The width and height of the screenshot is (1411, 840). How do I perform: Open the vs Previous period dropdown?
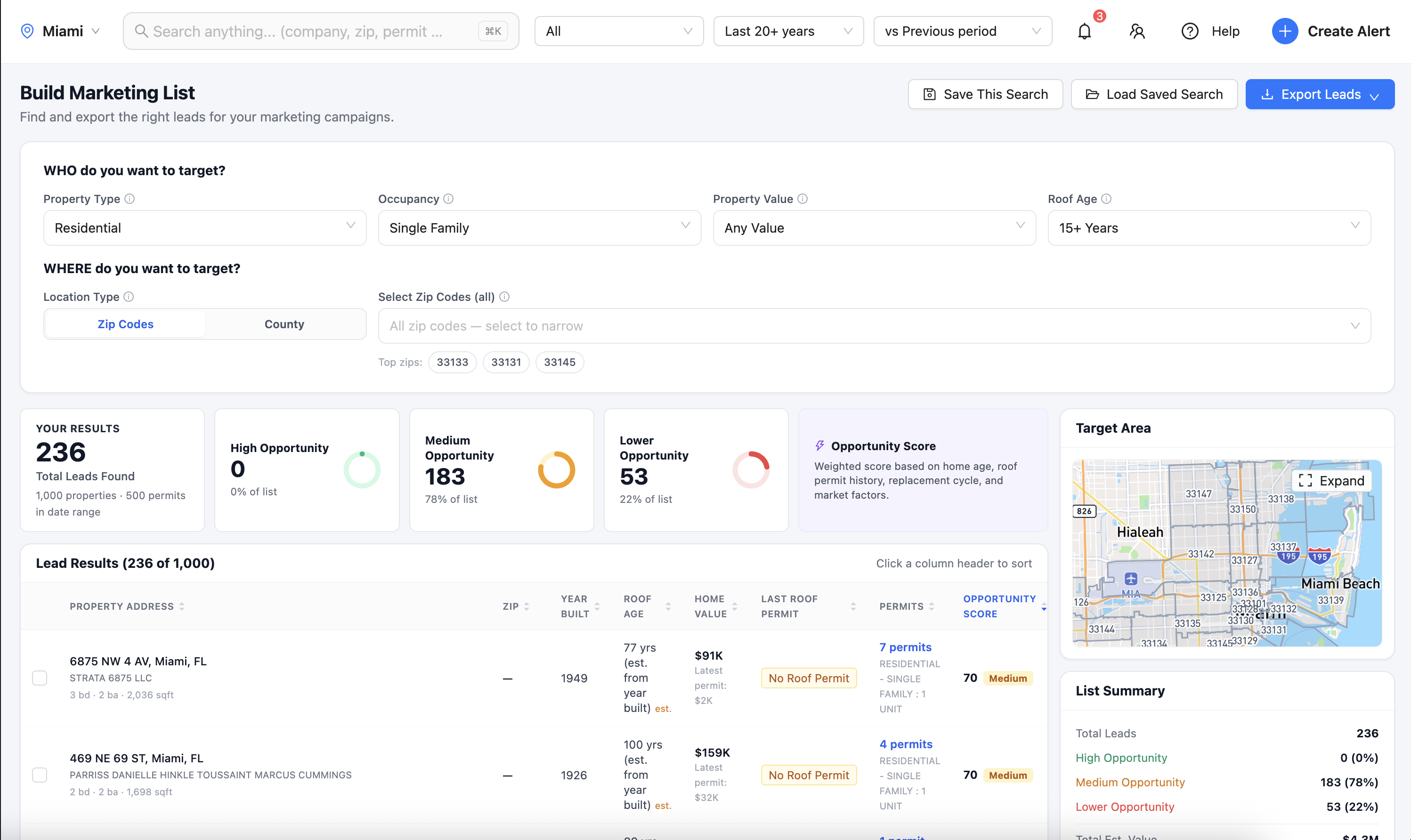(x=962, y=31)
